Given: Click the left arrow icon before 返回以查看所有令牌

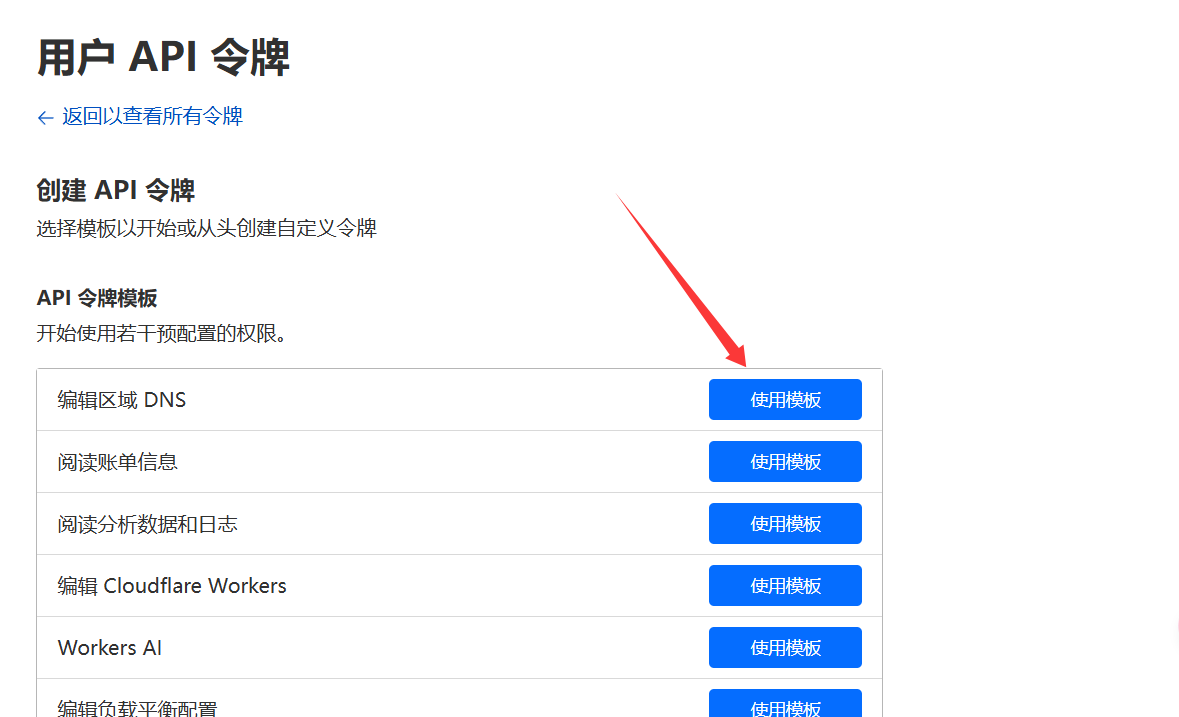Looking at the screenshot, I should [45, 118].
